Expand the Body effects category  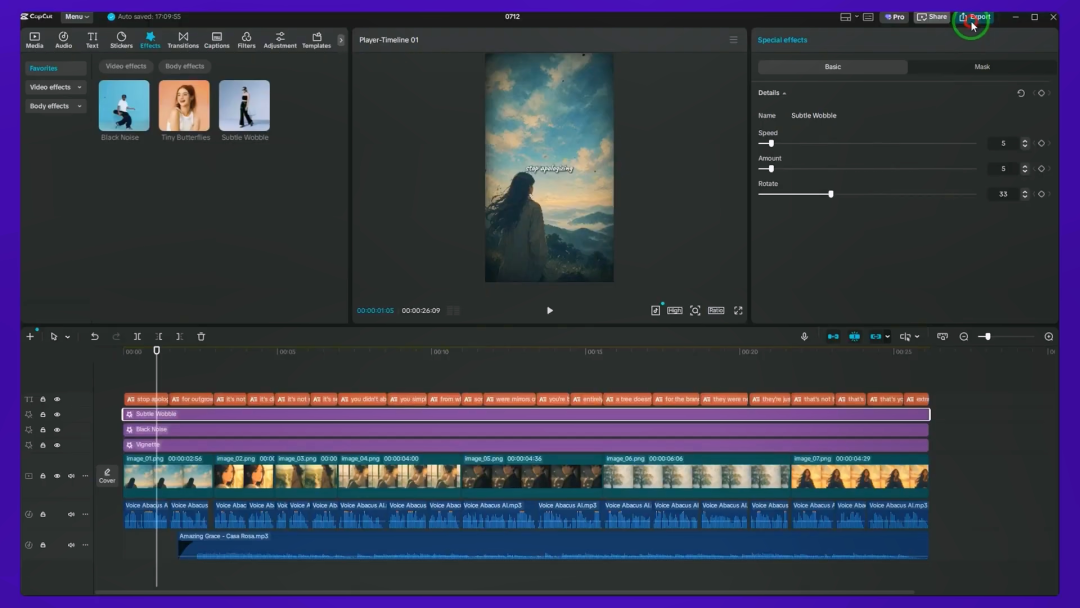[x=55, y=106]
